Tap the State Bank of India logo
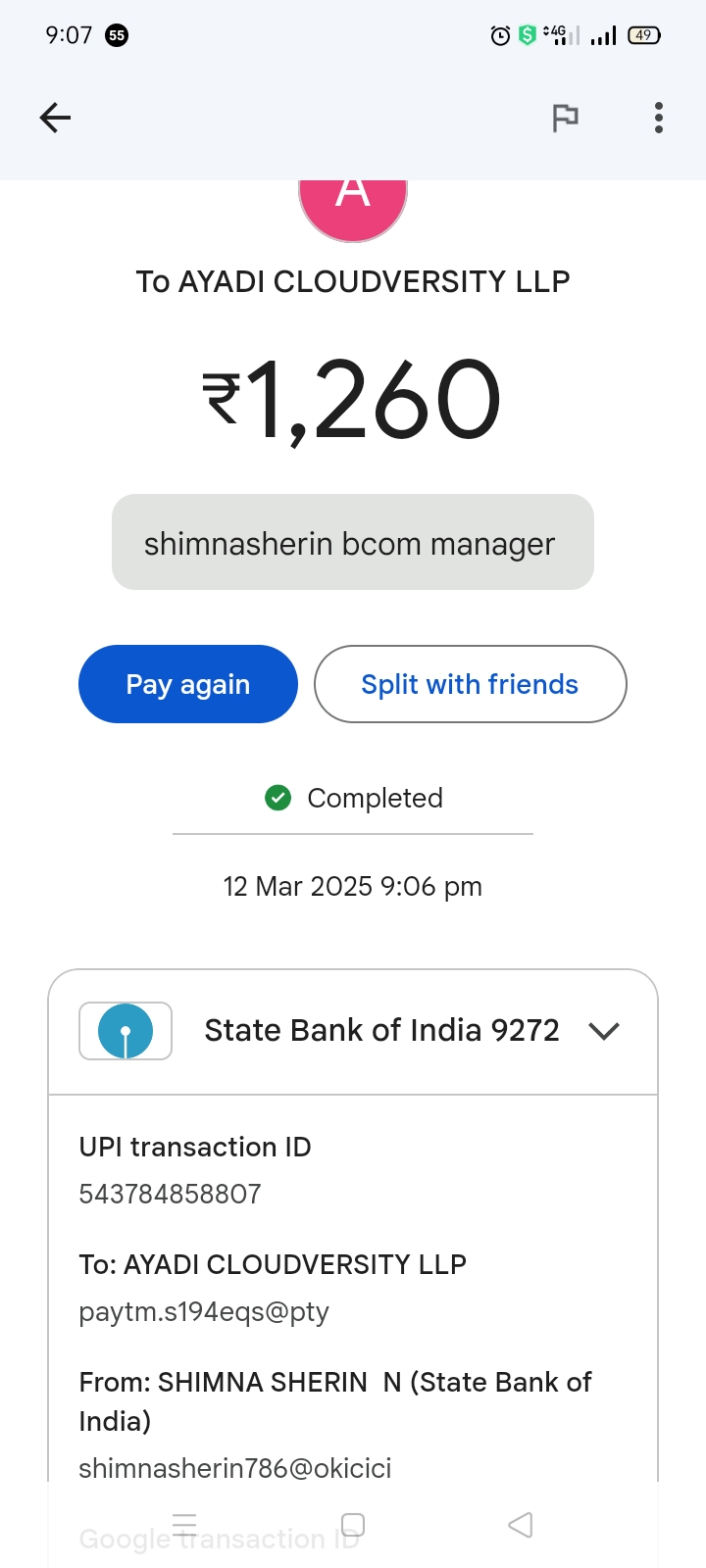 [x=126, y=1031]
